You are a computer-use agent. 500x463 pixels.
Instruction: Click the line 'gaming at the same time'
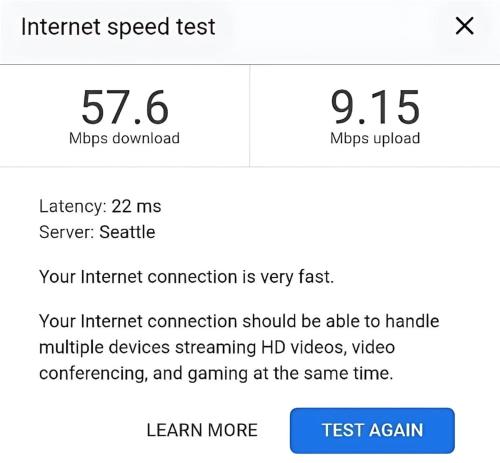[216, 373]
